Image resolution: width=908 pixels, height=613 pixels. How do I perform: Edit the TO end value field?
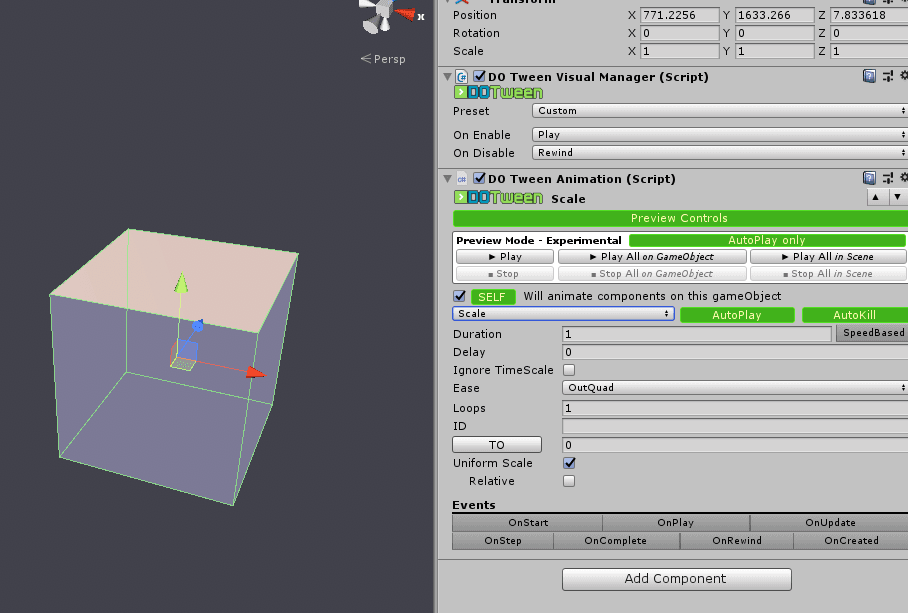pyautogui.click(x=735, y=445)
